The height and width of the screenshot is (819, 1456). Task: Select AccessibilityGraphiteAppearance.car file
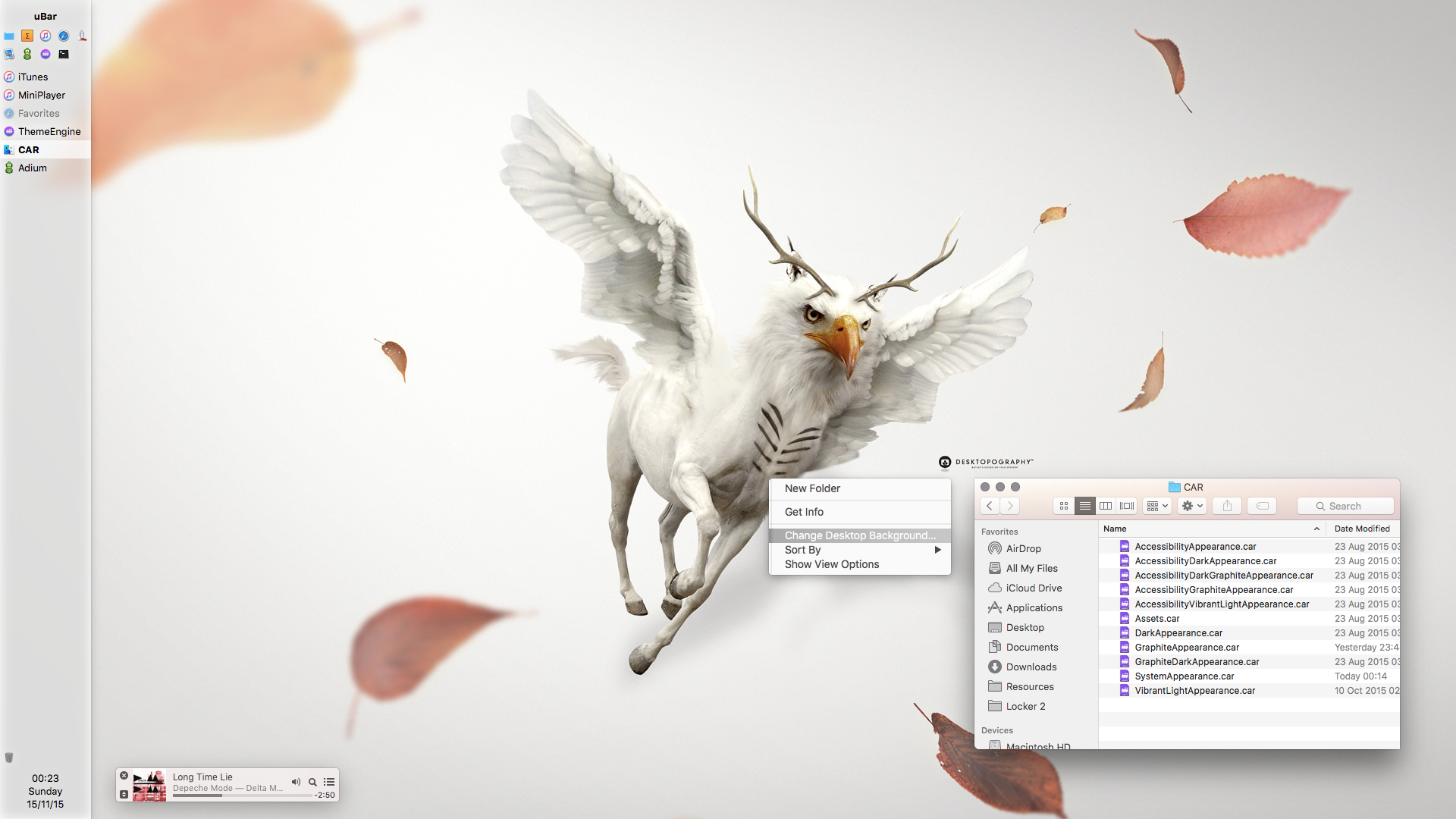1249,589
